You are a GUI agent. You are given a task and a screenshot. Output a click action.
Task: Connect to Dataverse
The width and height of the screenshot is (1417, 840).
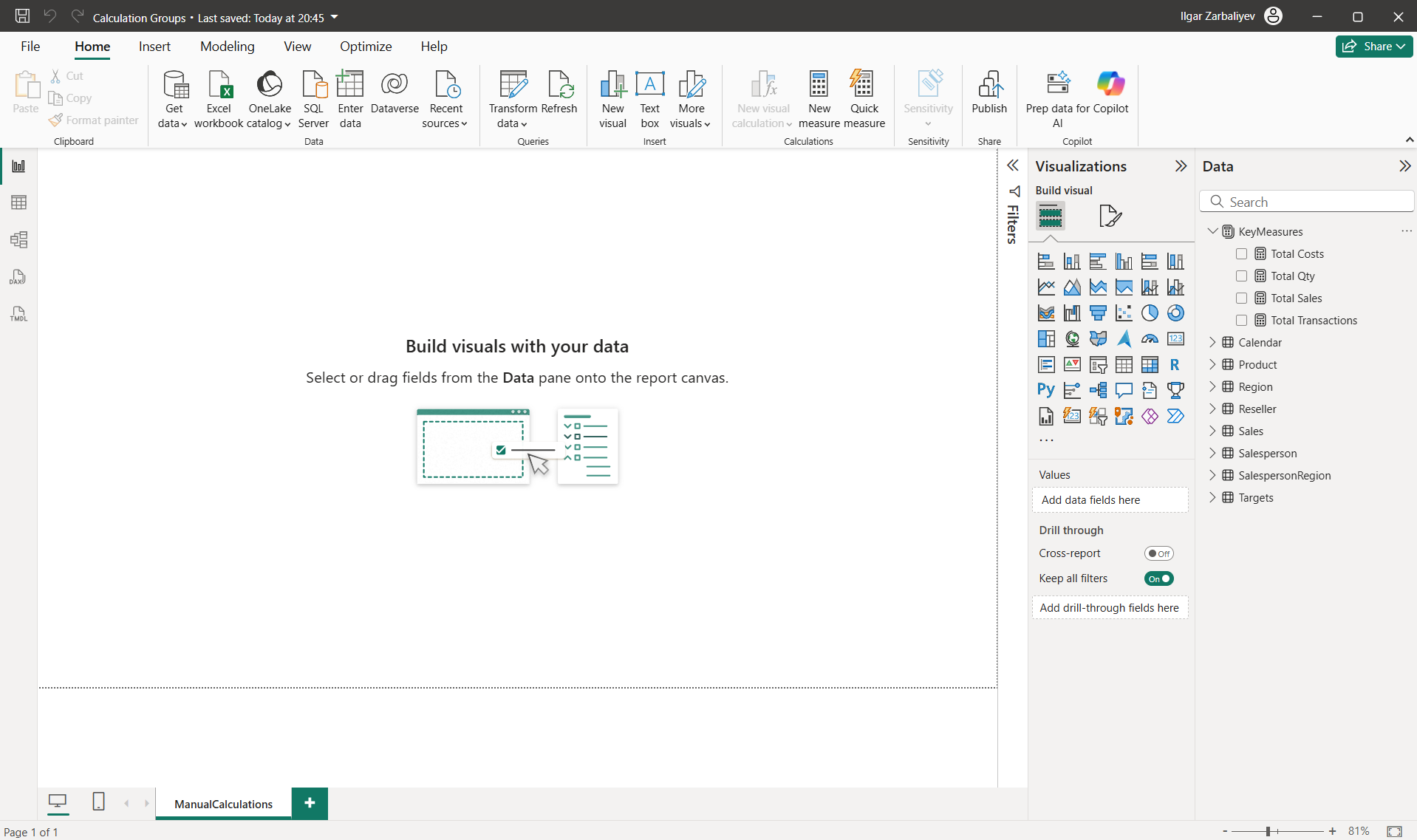pos(395,93)
